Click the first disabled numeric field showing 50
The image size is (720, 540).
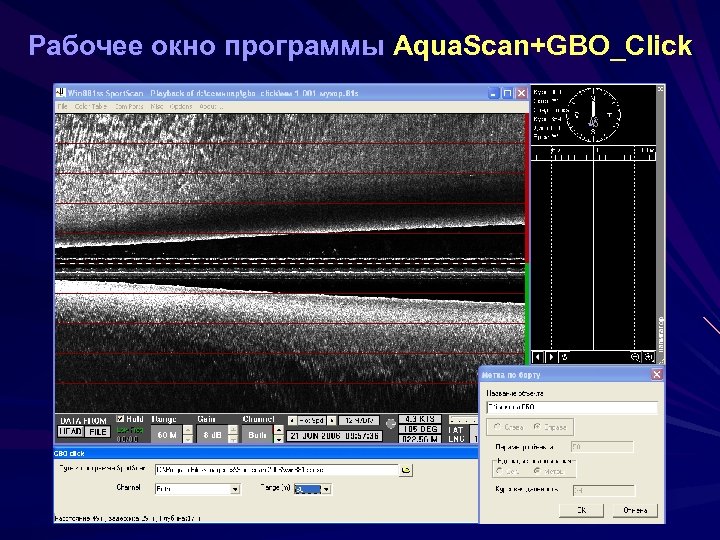click(x=602, y=447)
